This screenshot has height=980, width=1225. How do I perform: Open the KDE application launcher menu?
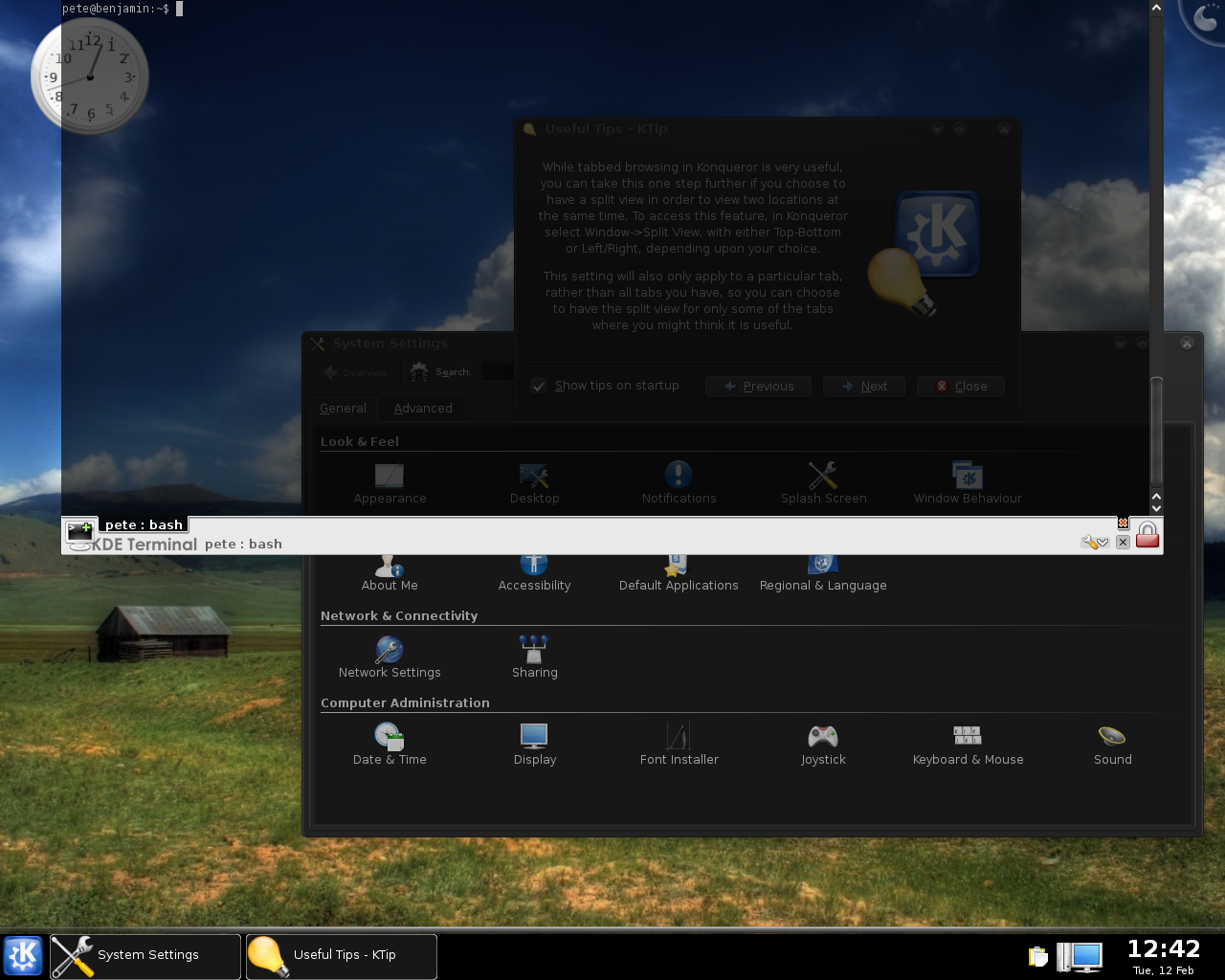coord(23,955)
